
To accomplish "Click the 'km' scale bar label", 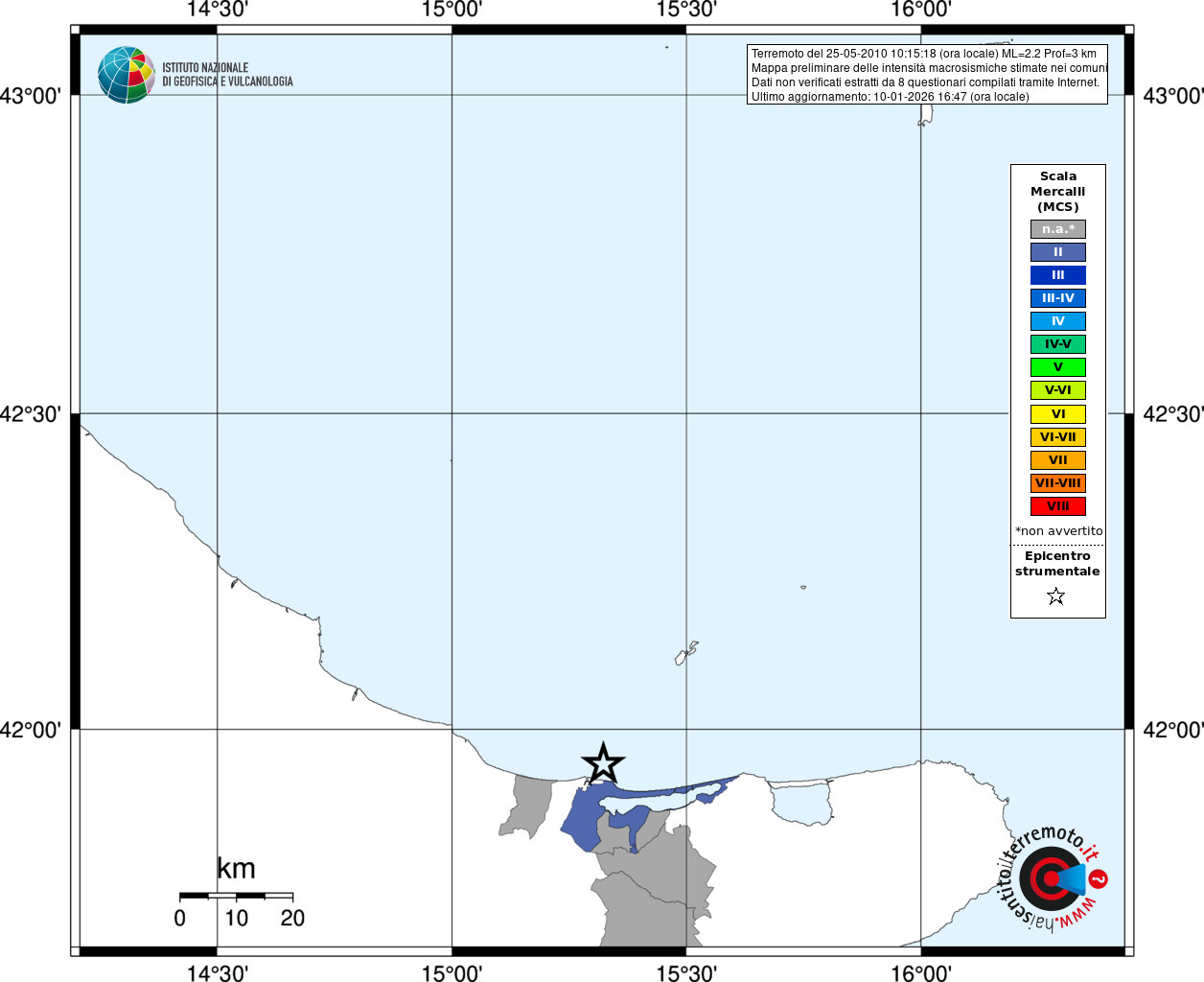I will click(x=236, y=869).
